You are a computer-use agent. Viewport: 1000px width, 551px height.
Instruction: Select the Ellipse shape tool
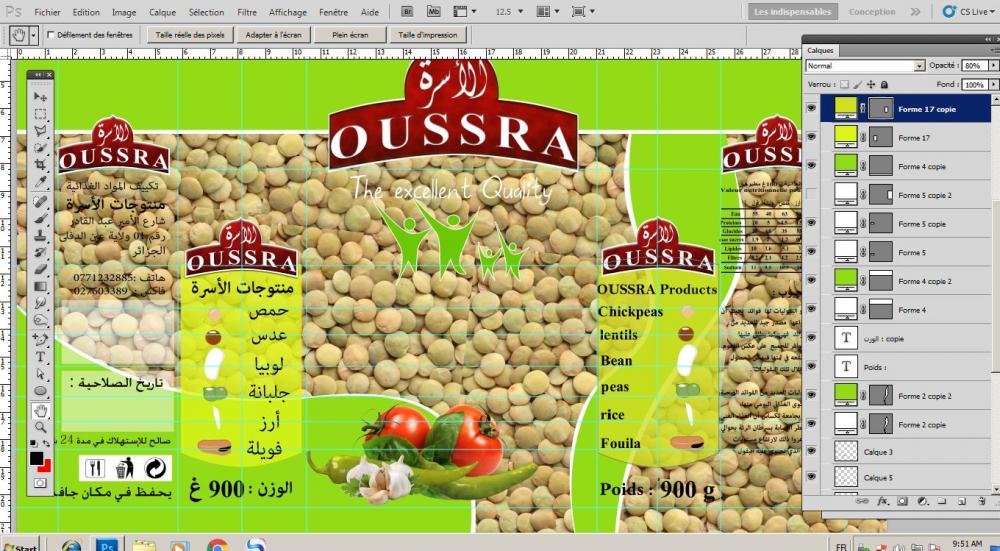click(40, 391)
